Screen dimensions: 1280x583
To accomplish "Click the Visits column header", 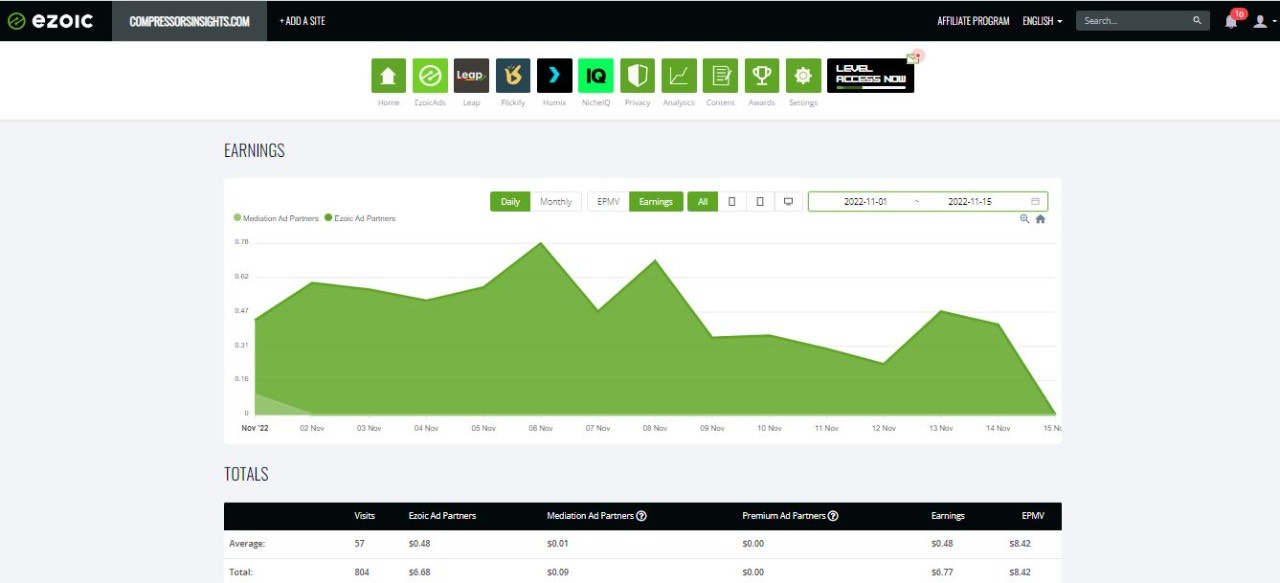I will 365,516.
